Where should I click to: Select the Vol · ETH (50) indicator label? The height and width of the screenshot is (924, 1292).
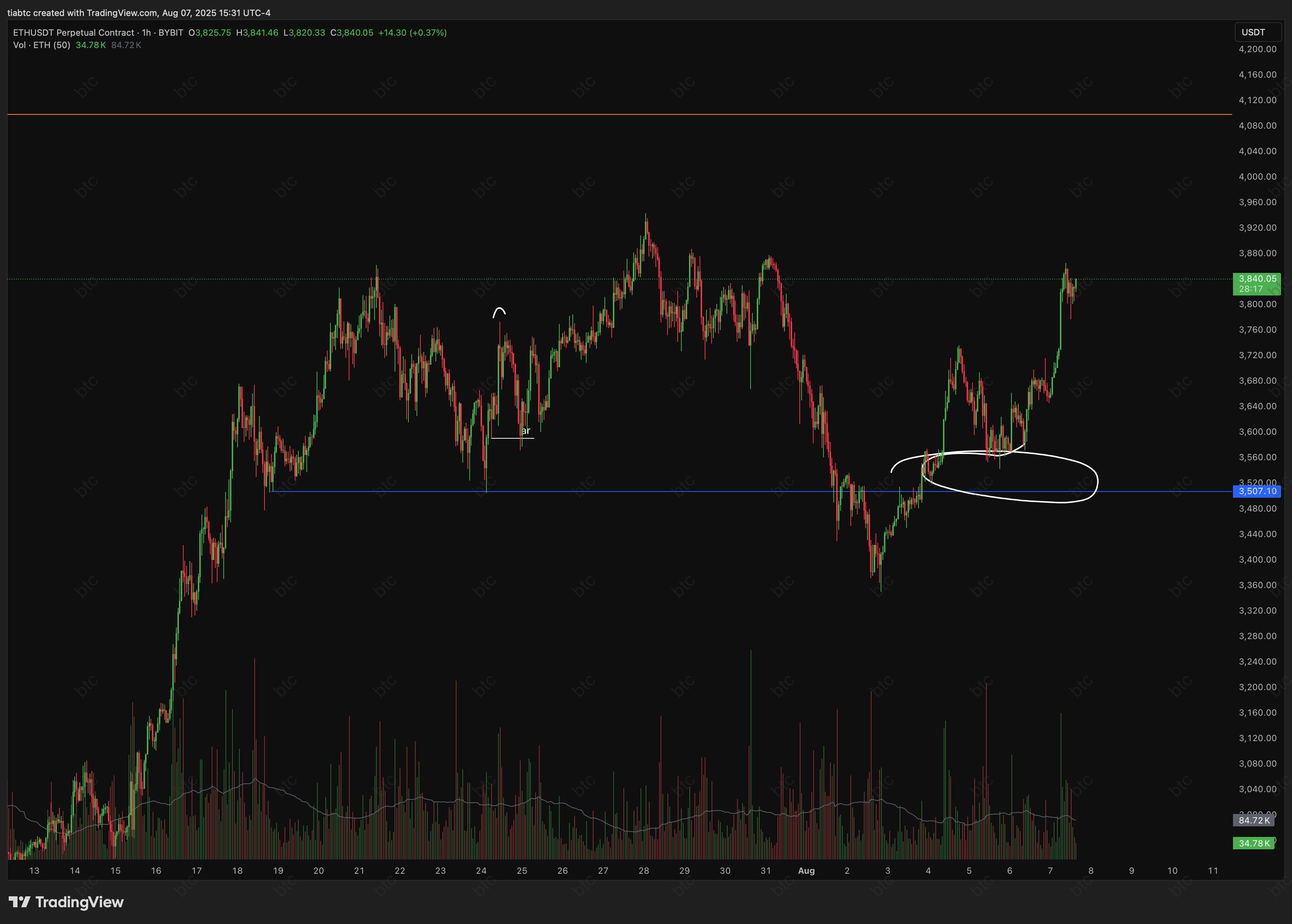pos(42,45)
